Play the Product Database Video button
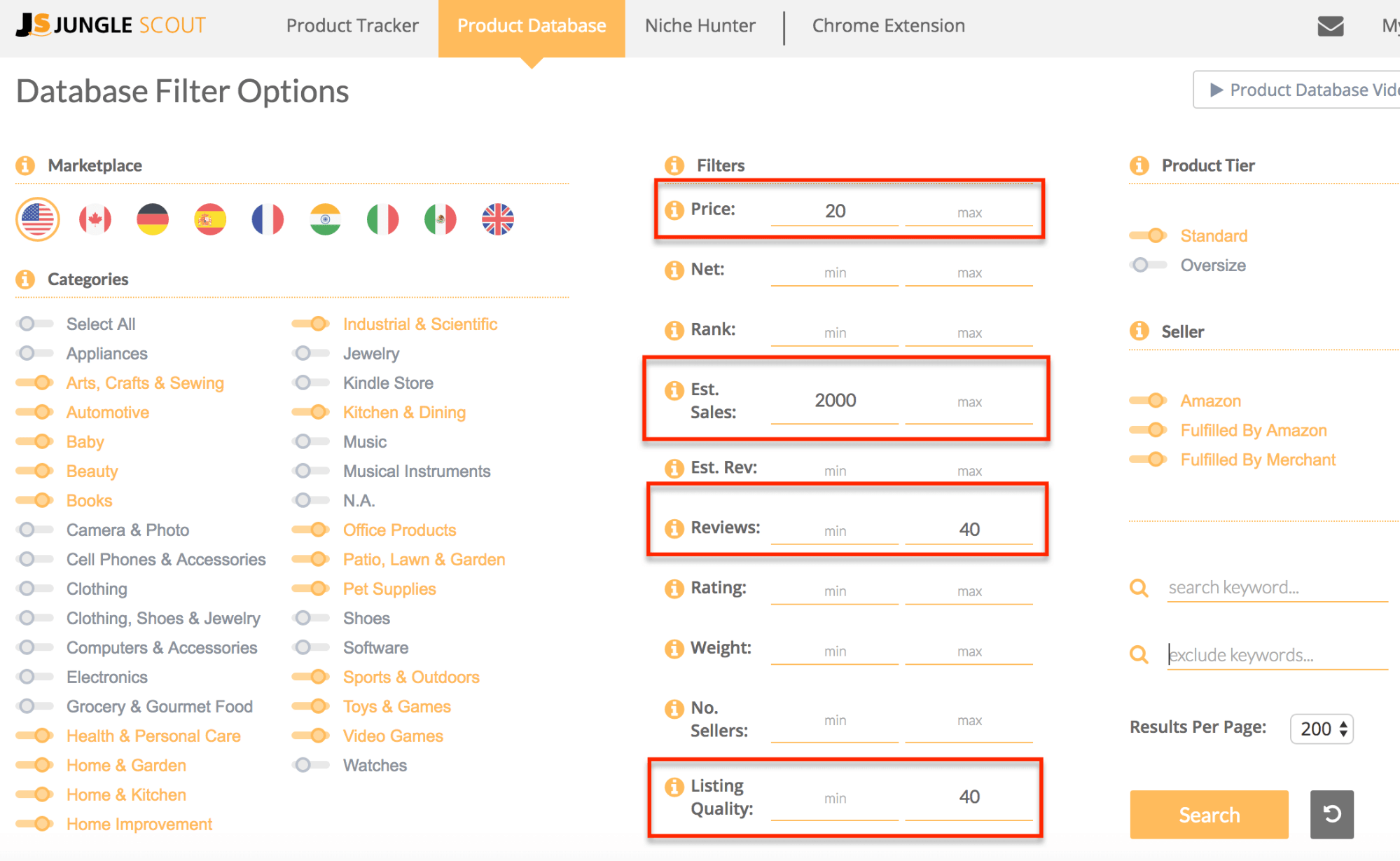Image resolution: width=1400 pixels, height=861 pixels. coord(1296,90)
